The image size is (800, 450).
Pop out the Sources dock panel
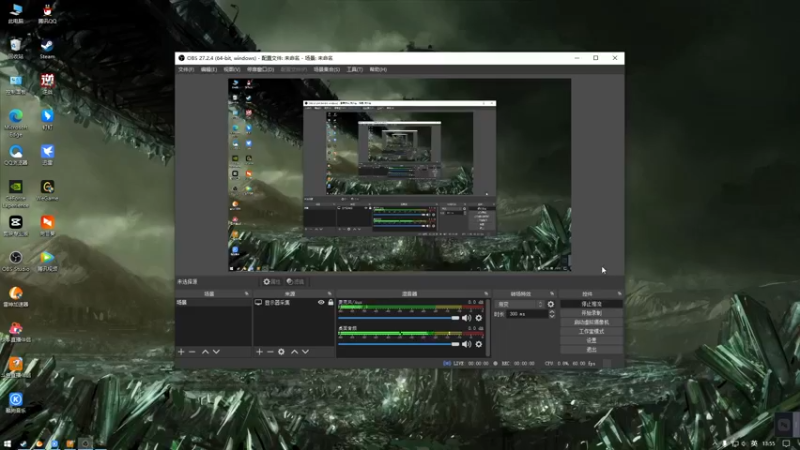pyautogui.click(x=330, y=294)
